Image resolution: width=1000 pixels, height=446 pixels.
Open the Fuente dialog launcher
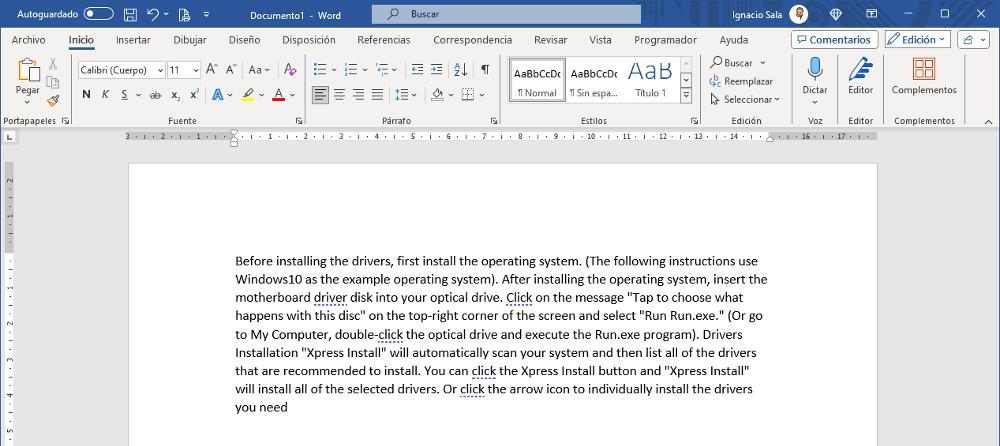coord(298,121)
